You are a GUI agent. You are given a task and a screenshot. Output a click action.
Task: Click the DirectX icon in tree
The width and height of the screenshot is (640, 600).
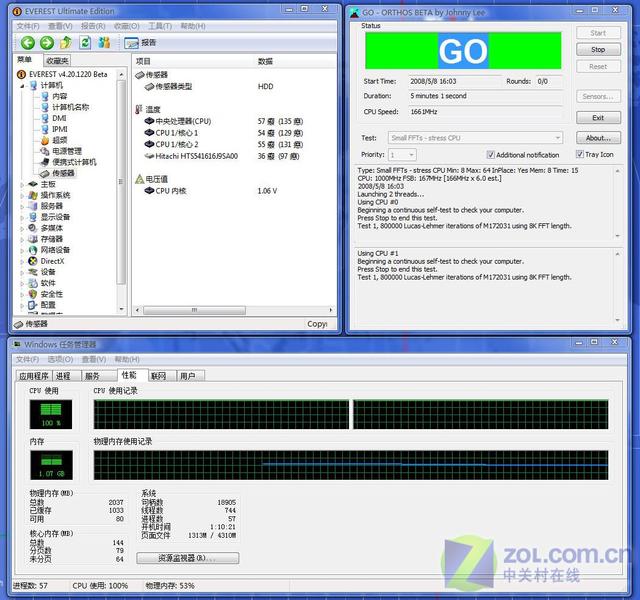[33, 261]
